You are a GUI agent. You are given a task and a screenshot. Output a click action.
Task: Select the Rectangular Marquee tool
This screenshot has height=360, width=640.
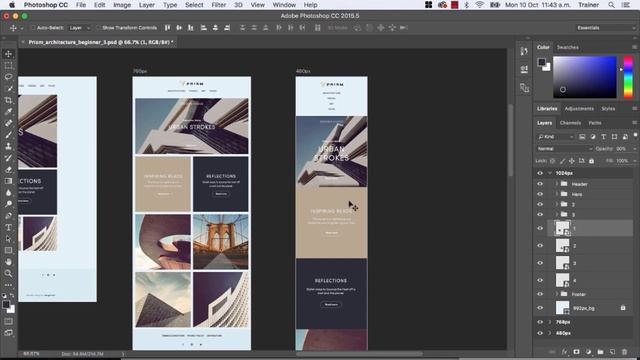8,65
